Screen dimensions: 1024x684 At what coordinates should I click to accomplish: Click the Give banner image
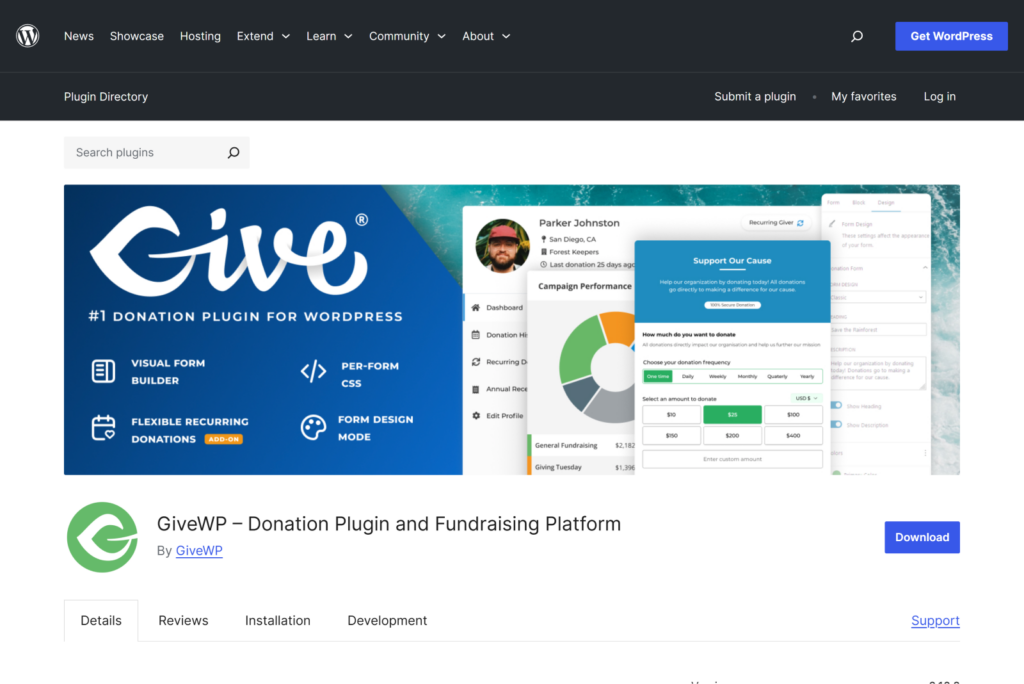coord(511,329)
